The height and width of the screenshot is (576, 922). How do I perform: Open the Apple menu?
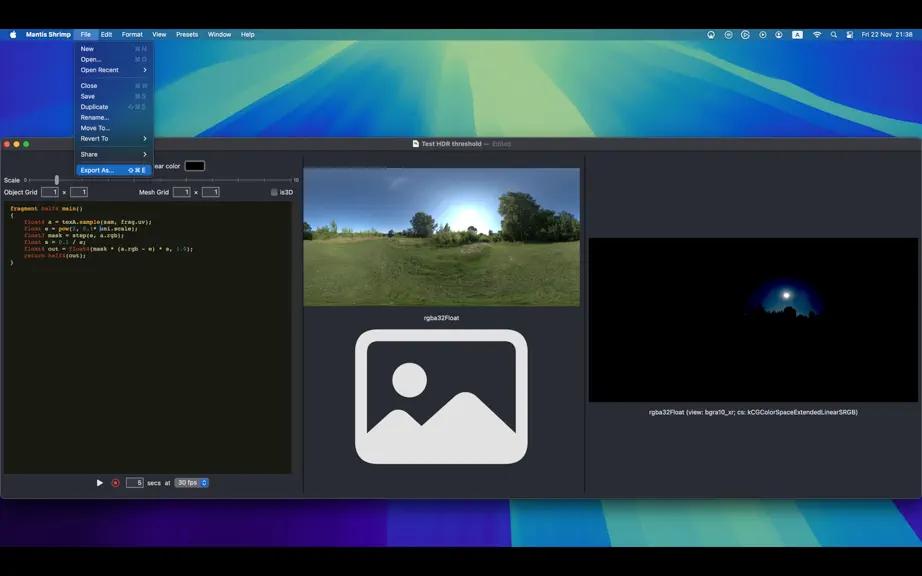(13, 35)
